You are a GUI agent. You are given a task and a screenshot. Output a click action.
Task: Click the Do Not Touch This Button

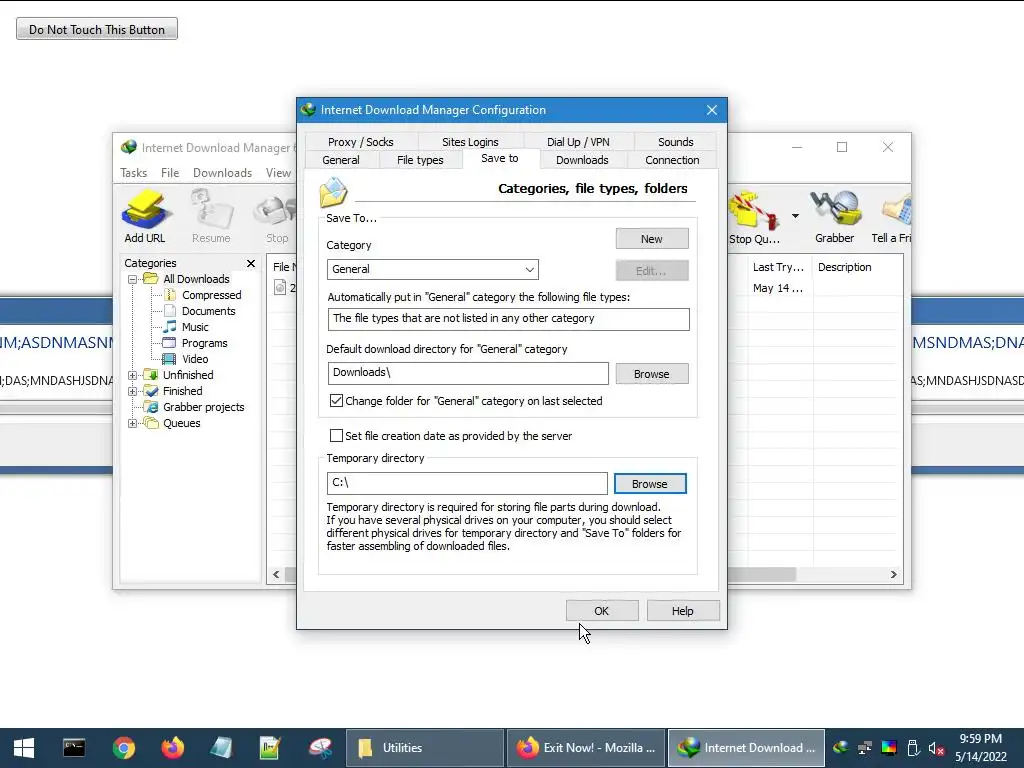tap(97, 29)
